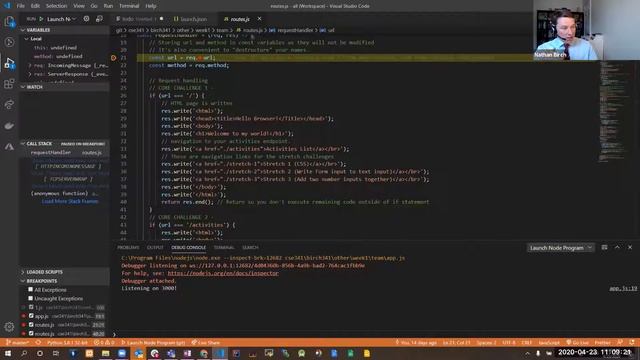Click Launch Node Program in status bar
The width and height of the screenshot is (640, 360).
(x=153, y=342)
